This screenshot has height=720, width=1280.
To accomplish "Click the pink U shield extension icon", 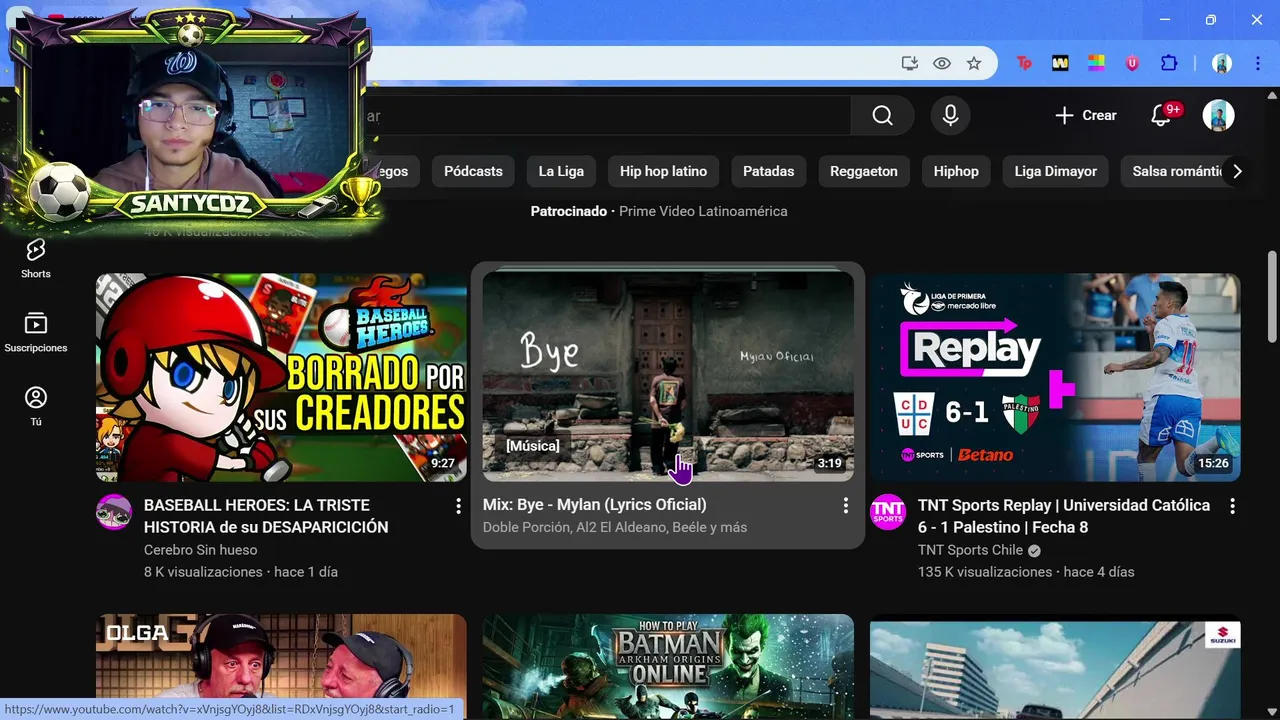I will pos(1132,63).
